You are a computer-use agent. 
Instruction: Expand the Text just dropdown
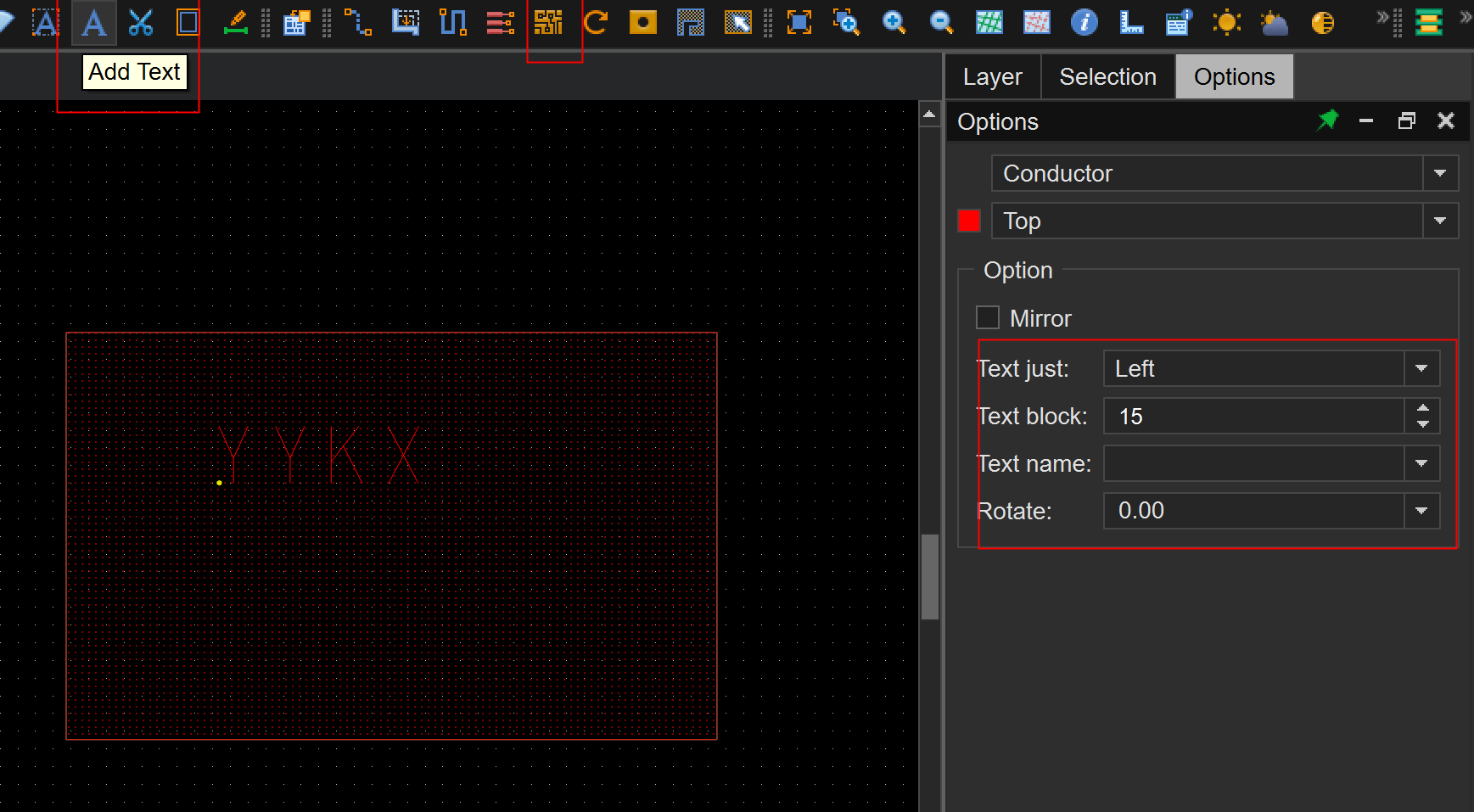point(1421,369)
